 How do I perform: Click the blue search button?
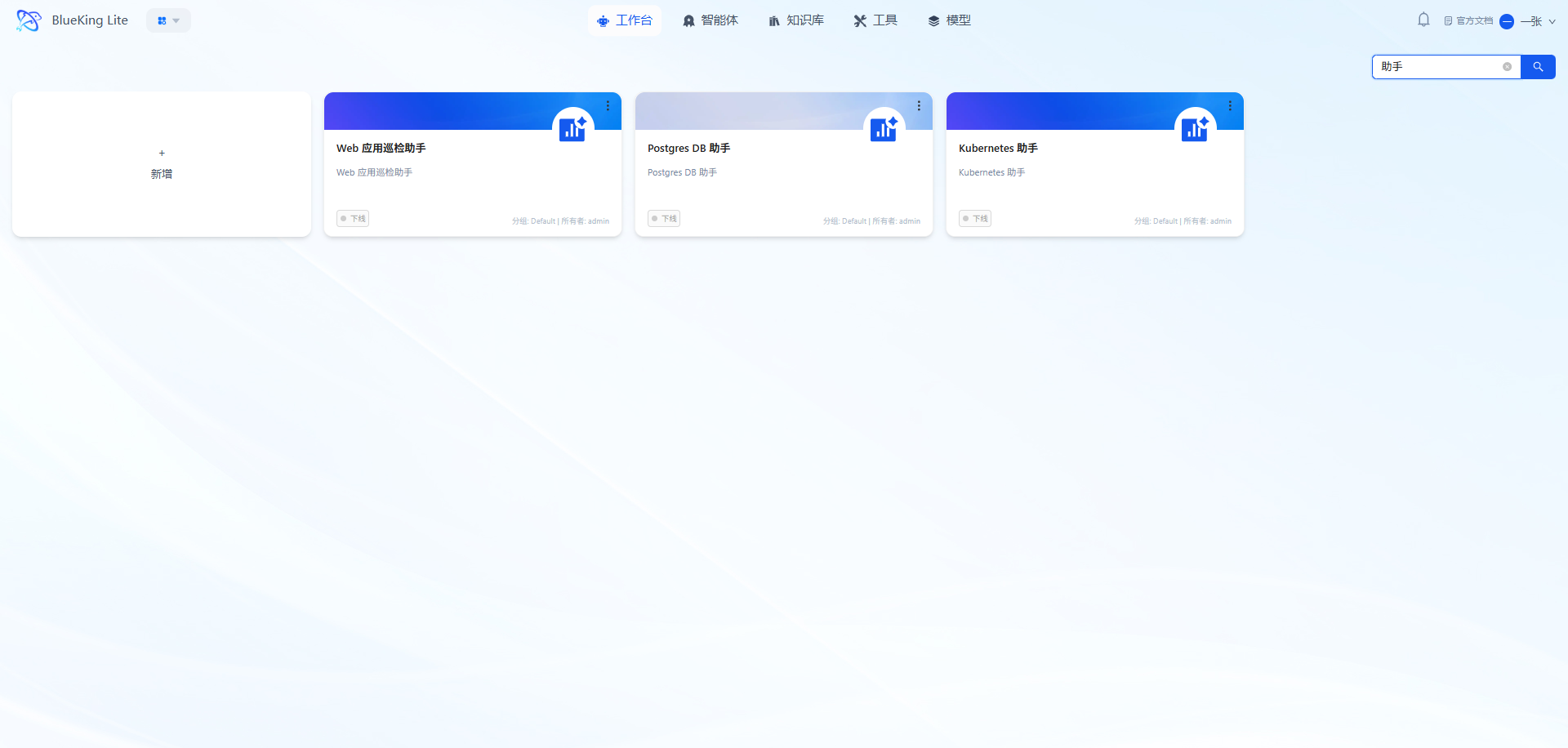pos(1538,67)
